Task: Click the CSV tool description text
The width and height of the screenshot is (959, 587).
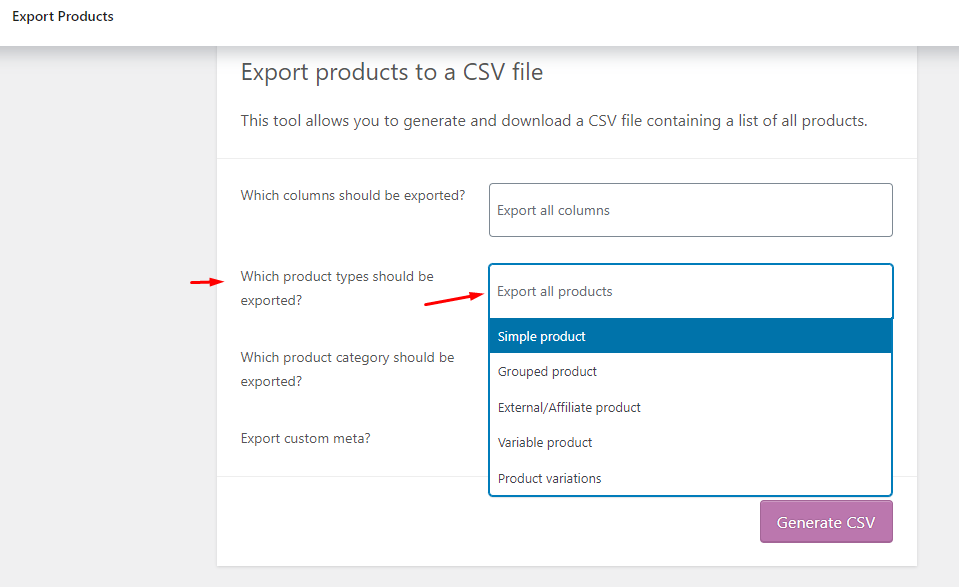Action: (553, 121)
